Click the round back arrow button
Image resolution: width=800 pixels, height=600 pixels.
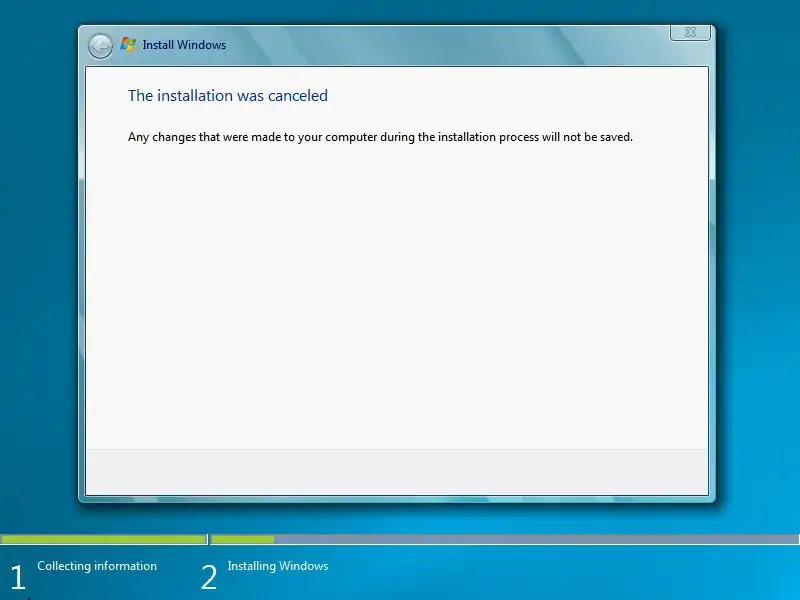coord(100,46)
